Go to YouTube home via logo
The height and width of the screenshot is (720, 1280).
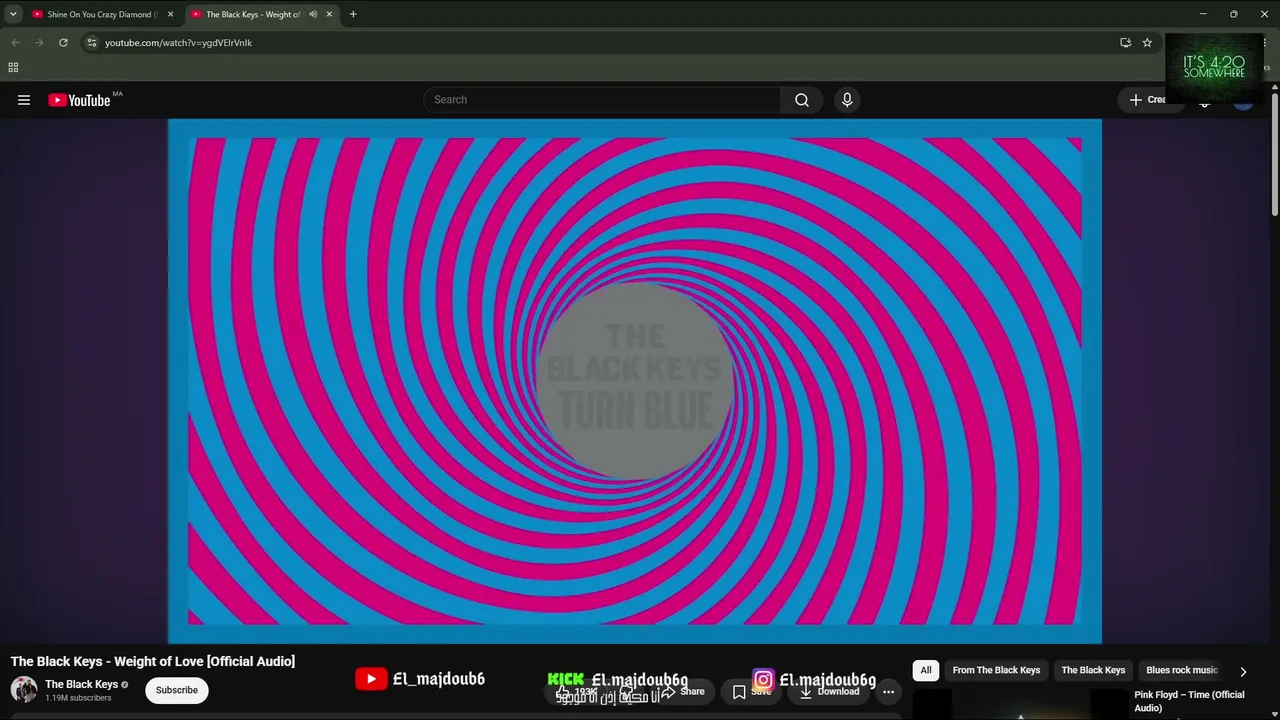coord(79,100)
